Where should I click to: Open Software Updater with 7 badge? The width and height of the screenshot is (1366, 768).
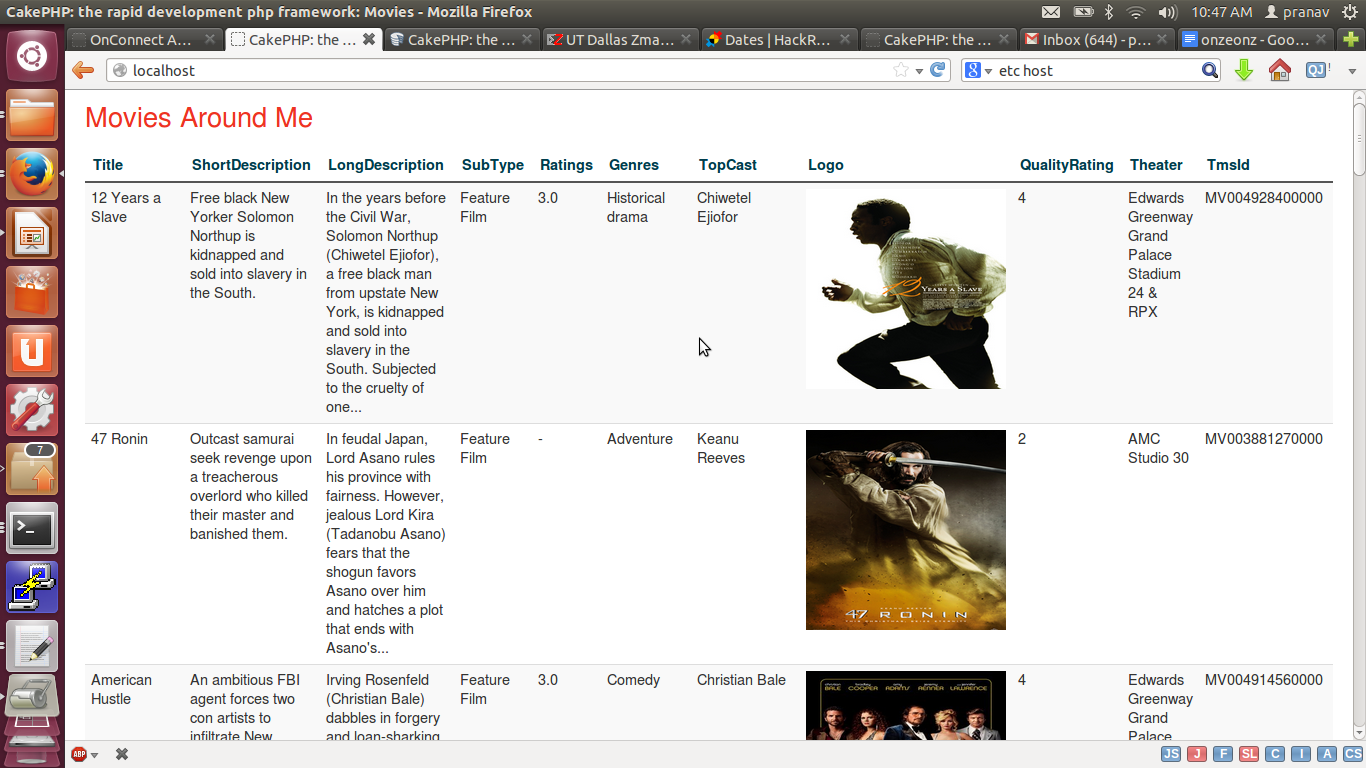pos(32,470)
